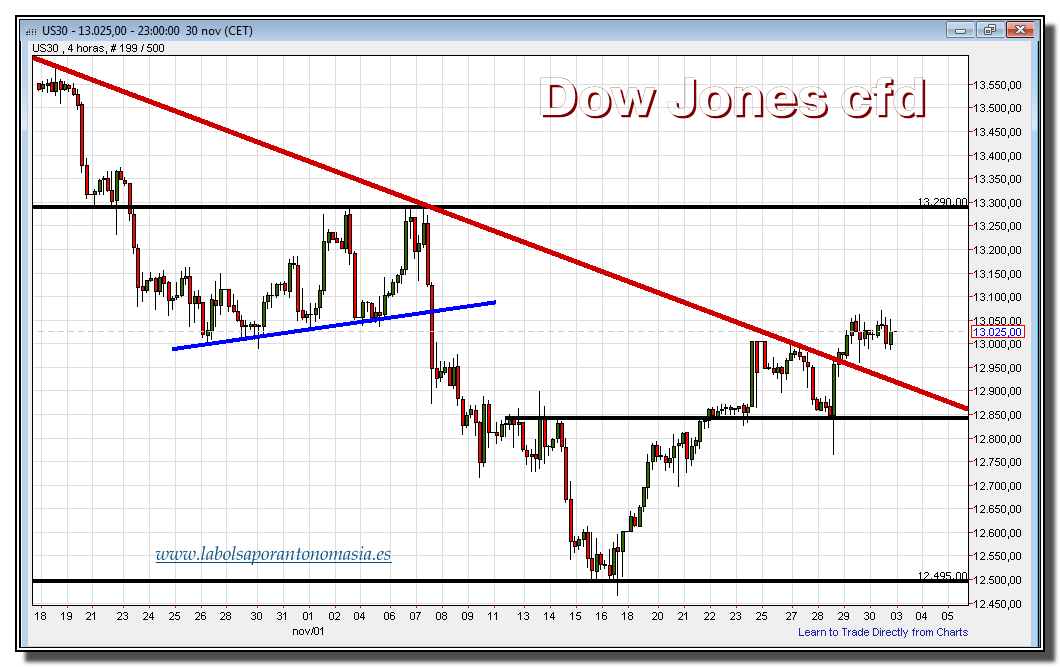Open the www.labolsaporantonomasia.es link

[273, 554]
